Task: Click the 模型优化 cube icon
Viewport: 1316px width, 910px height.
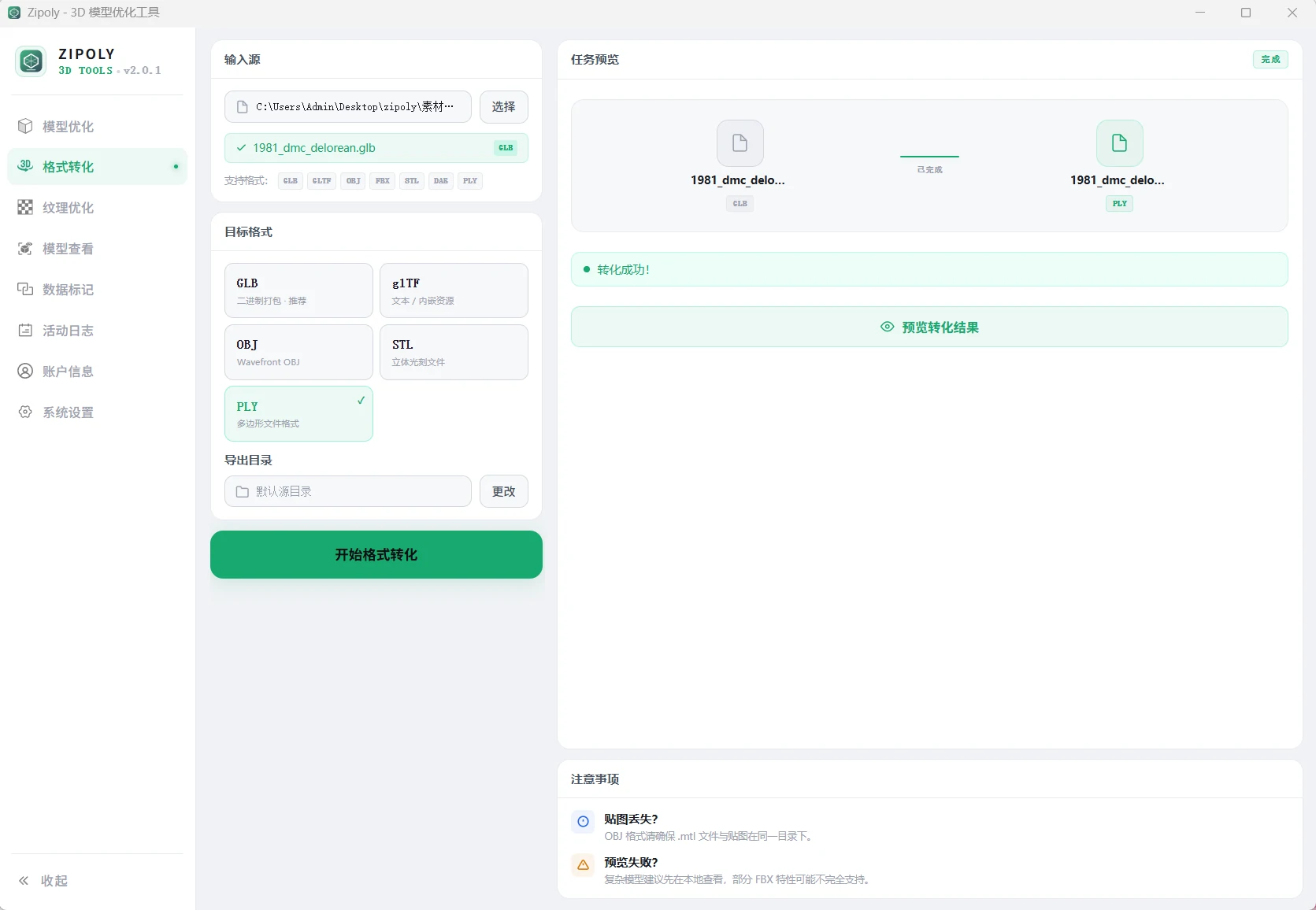Action: (x=25, y=126)
